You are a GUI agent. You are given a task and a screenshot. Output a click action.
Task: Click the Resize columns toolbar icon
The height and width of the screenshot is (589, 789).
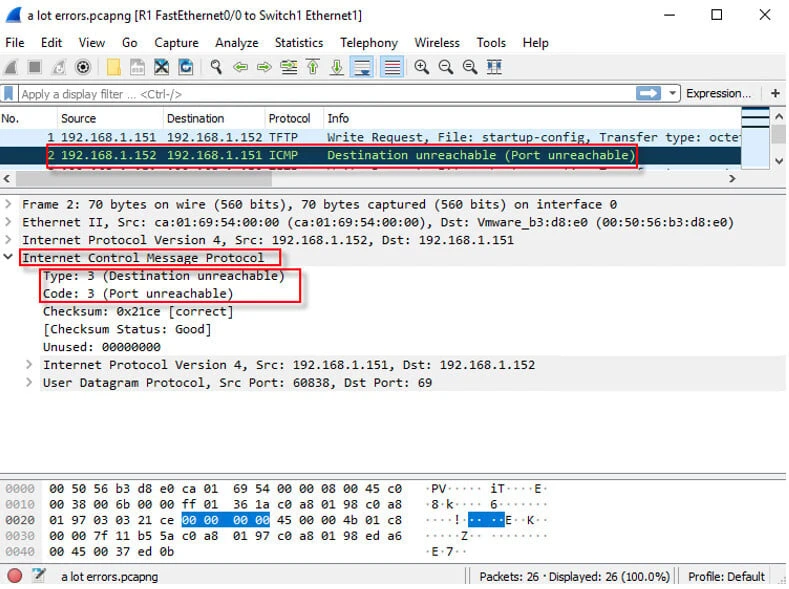494,67
